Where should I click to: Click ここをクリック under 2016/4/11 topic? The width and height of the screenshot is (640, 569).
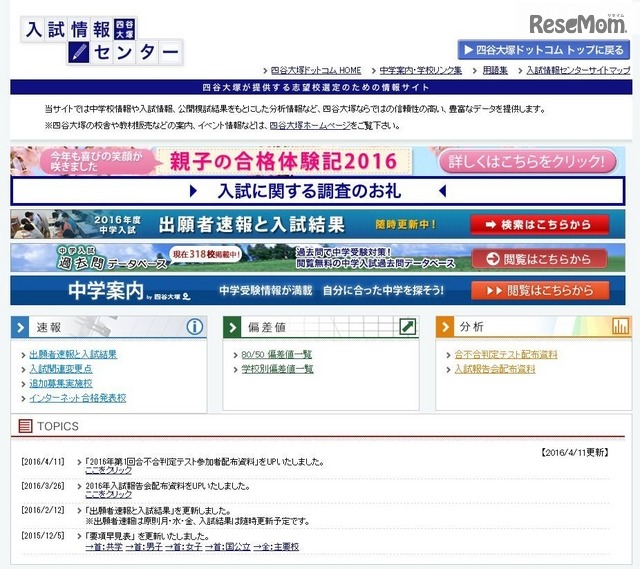(x=109, y=470)
